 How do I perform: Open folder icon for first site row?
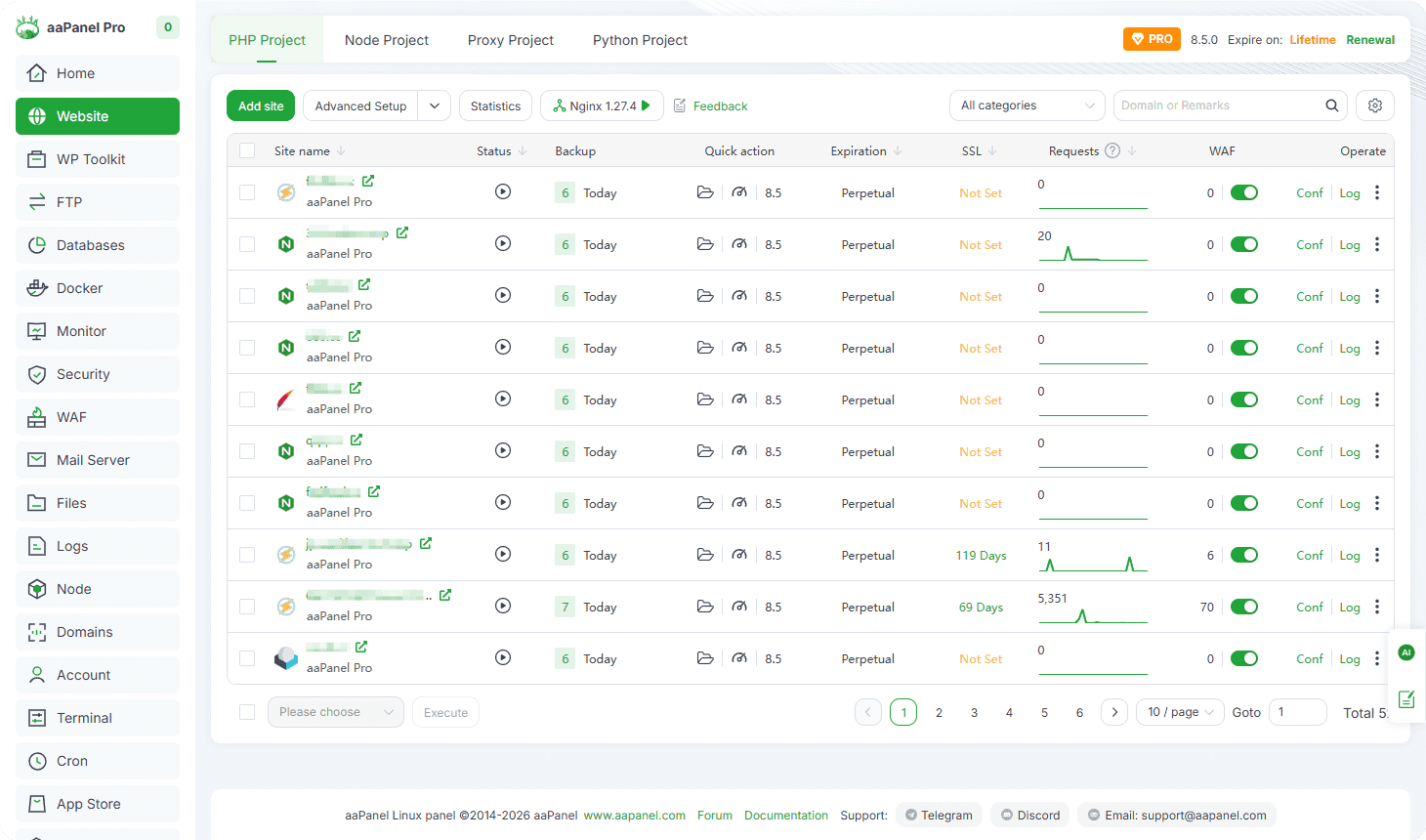pyautogui.click(x=705, y=192)
